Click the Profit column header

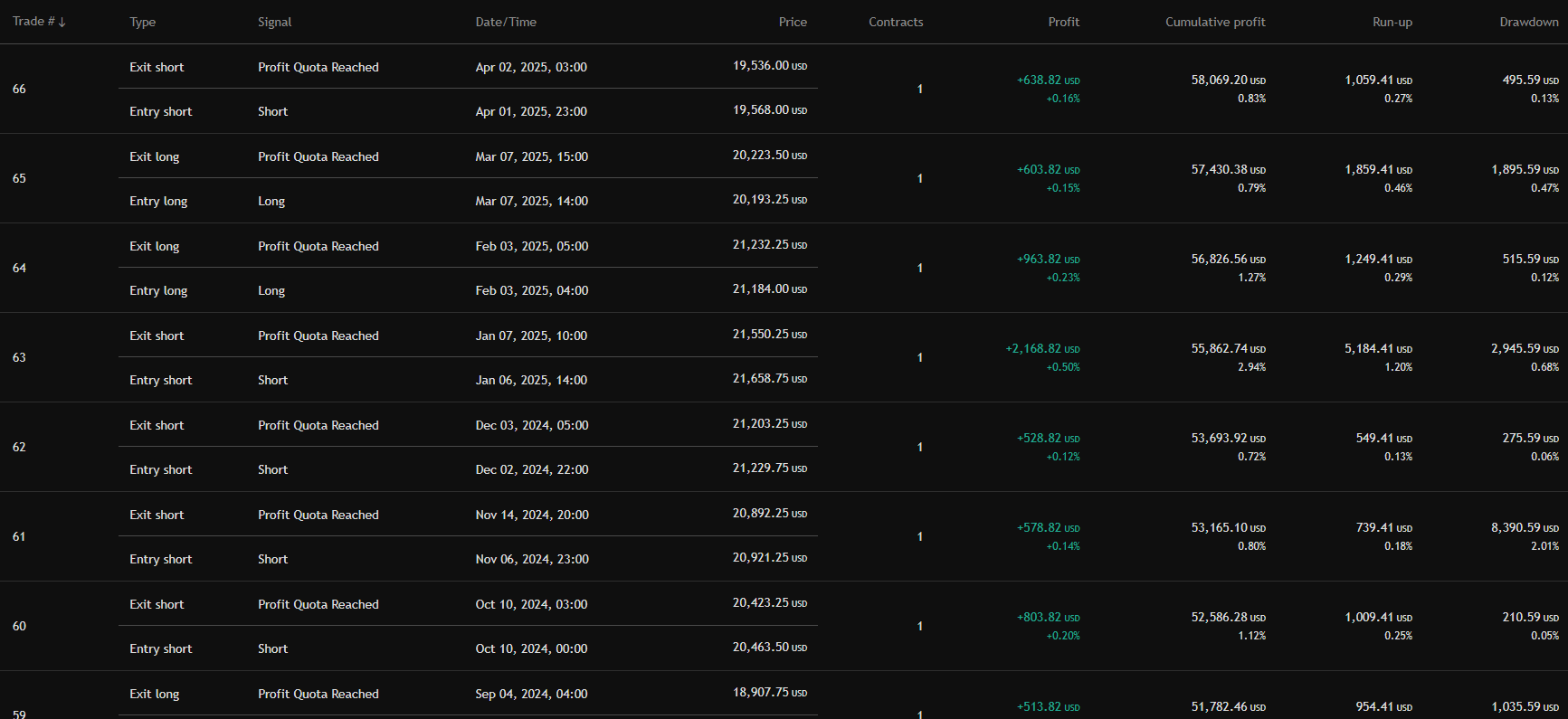pos(1064,22)
